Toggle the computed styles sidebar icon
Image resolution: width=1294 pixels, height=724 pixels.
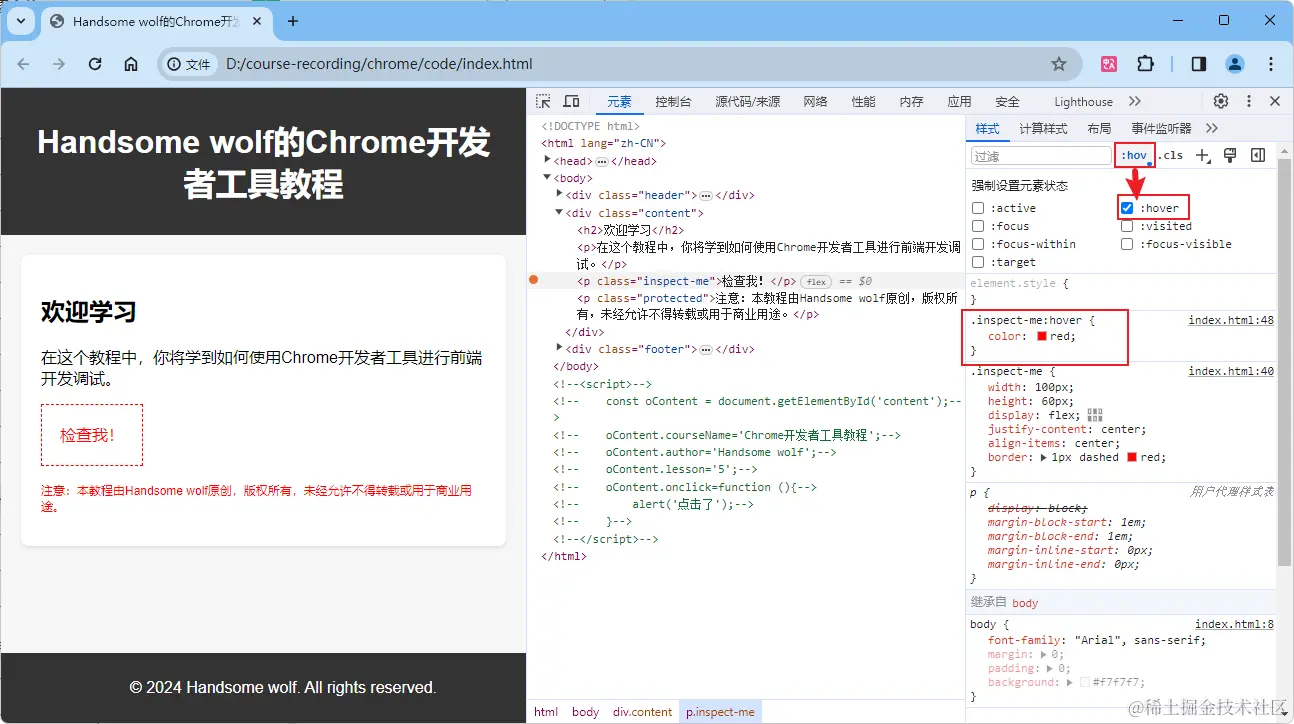pyautogui.click(x=1258, y=155)
